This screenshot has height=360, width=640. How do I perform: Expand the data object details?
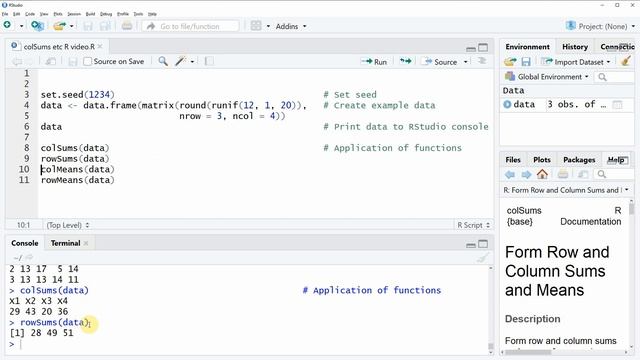coord(507,104)
